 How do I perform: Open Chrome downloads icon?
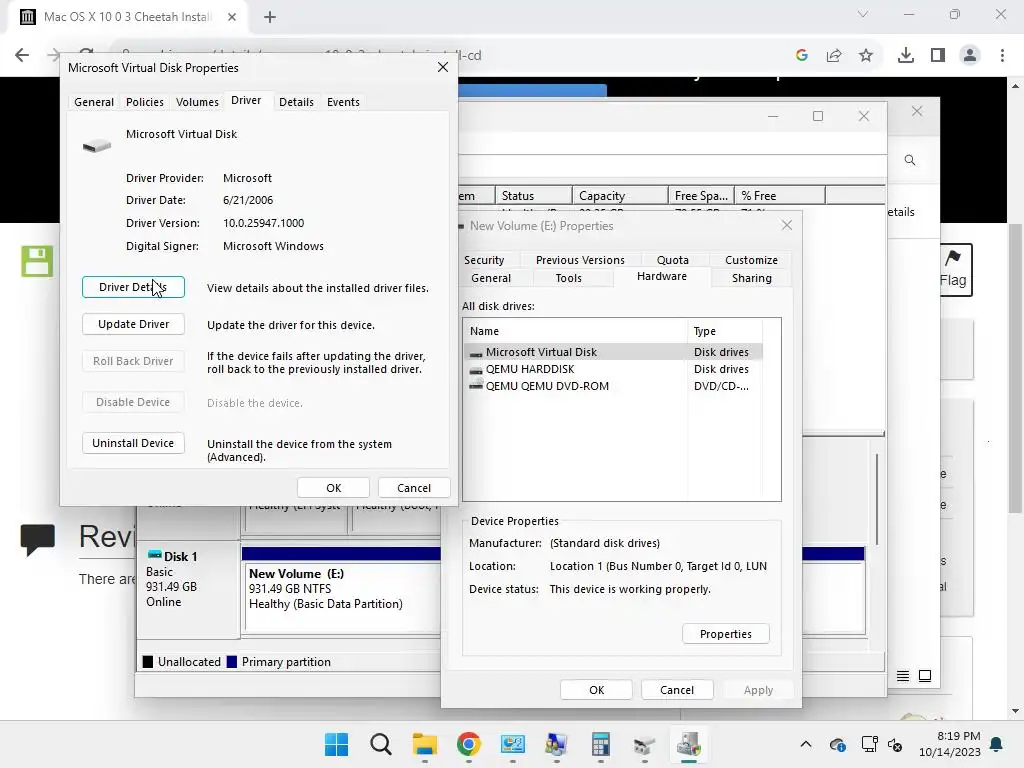[906, 56]
